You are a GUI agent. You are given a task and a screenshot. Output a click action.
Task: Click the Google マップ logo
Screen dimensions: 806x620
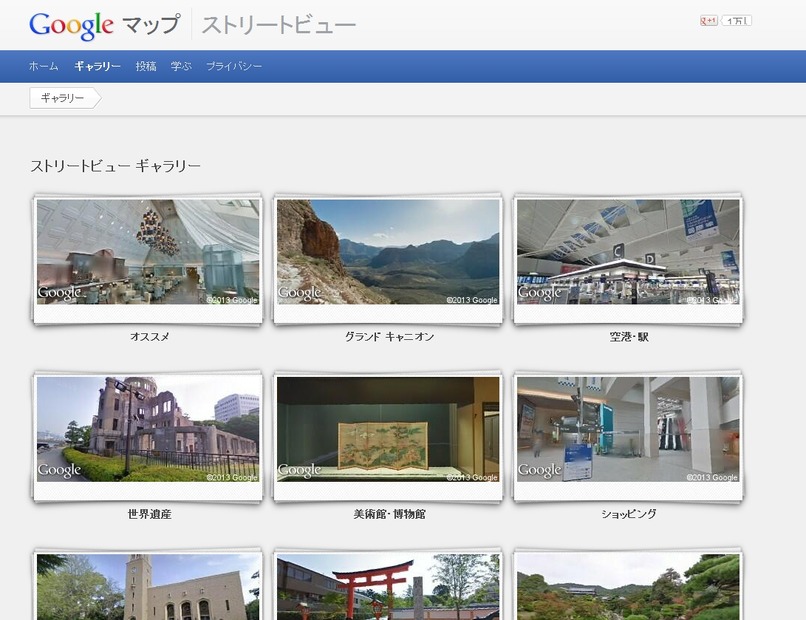pos(104,25)
